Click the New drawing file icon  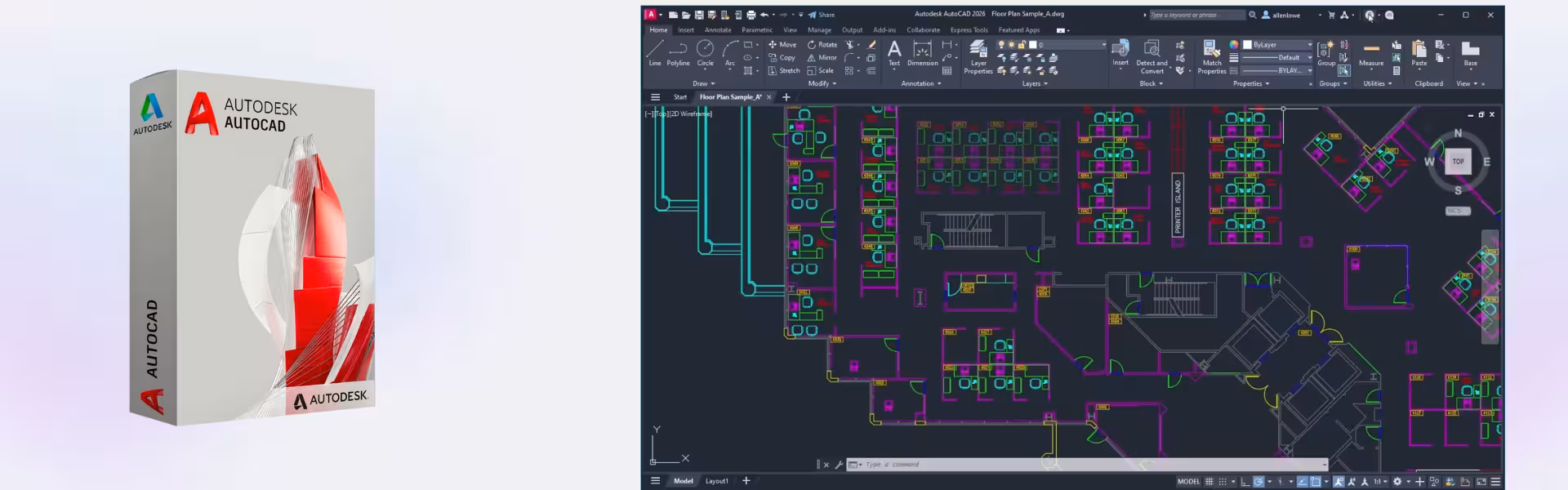tap(673, 15)
